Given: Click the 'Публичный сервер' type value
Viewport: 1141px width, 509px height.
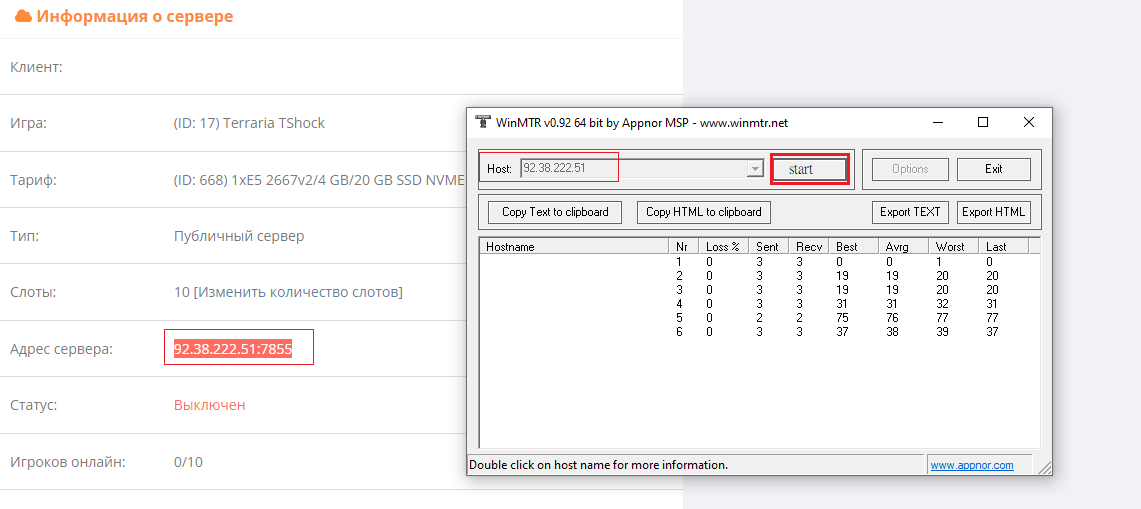Looking at the screenshot, I should coord(239,236).
